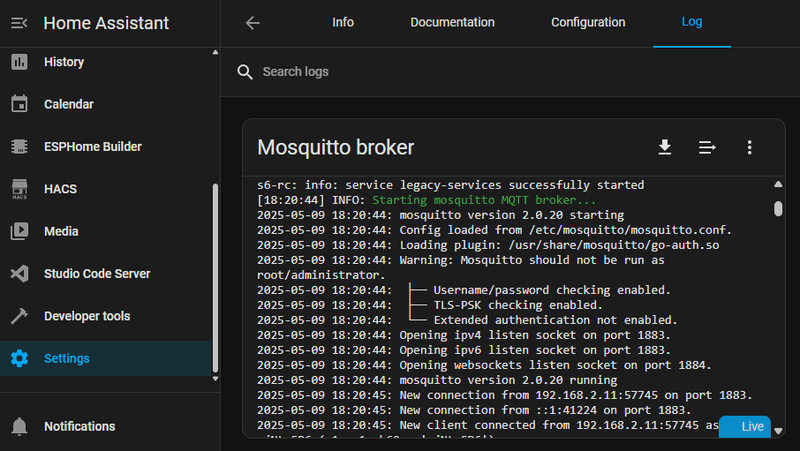The image size is (800, 451).
Task: Collapse the sidebar with the menu icon
Action: point(19,23)
